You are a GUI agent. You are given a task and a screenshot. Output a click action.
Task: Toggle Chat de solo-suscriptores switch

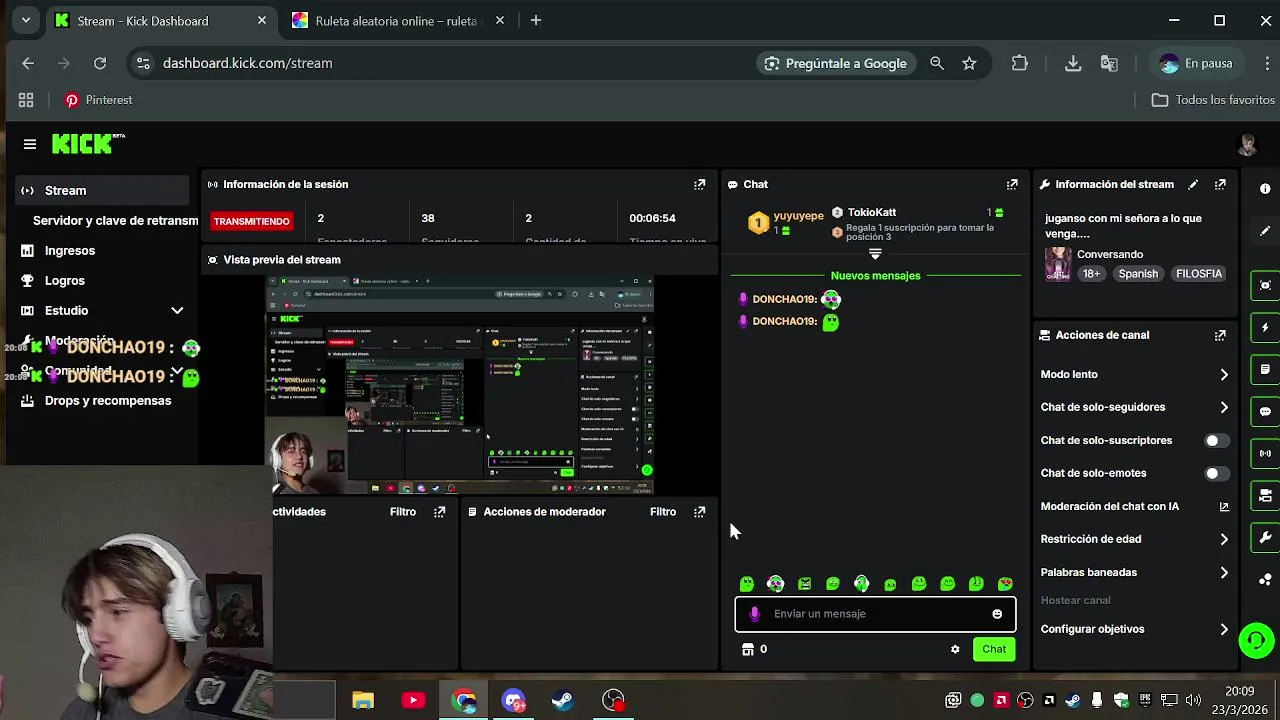1216,440
